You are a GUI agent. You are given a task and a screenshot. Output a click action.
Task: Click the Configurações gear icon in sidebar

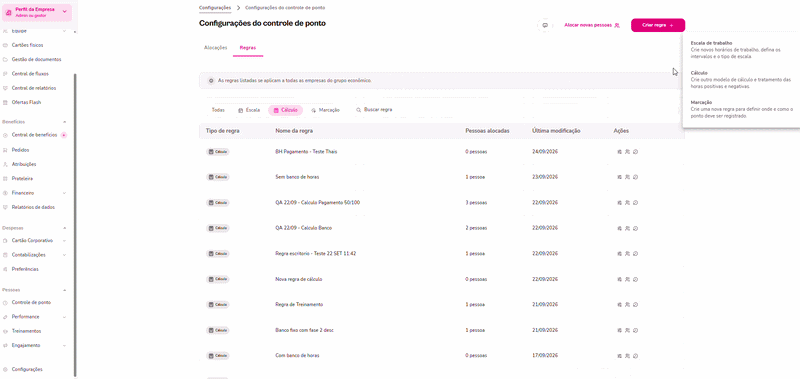5,369
